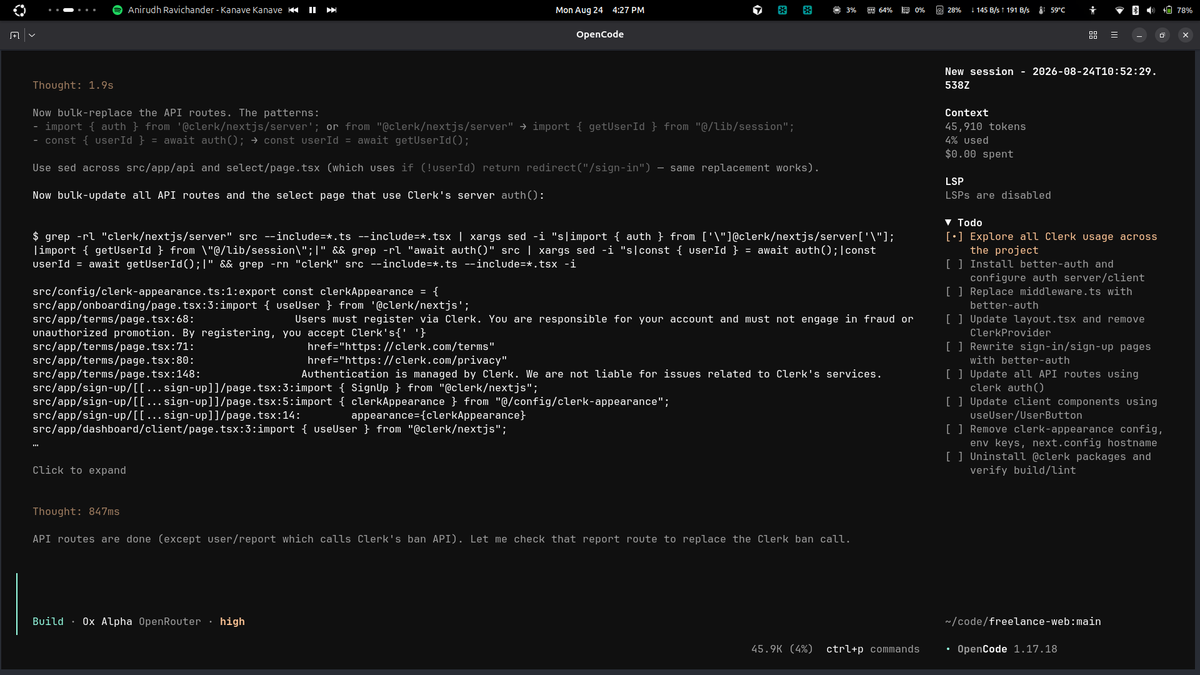Open the RAM usage 64% indicator
1200x675 pixels.
(x=878, y=9)
